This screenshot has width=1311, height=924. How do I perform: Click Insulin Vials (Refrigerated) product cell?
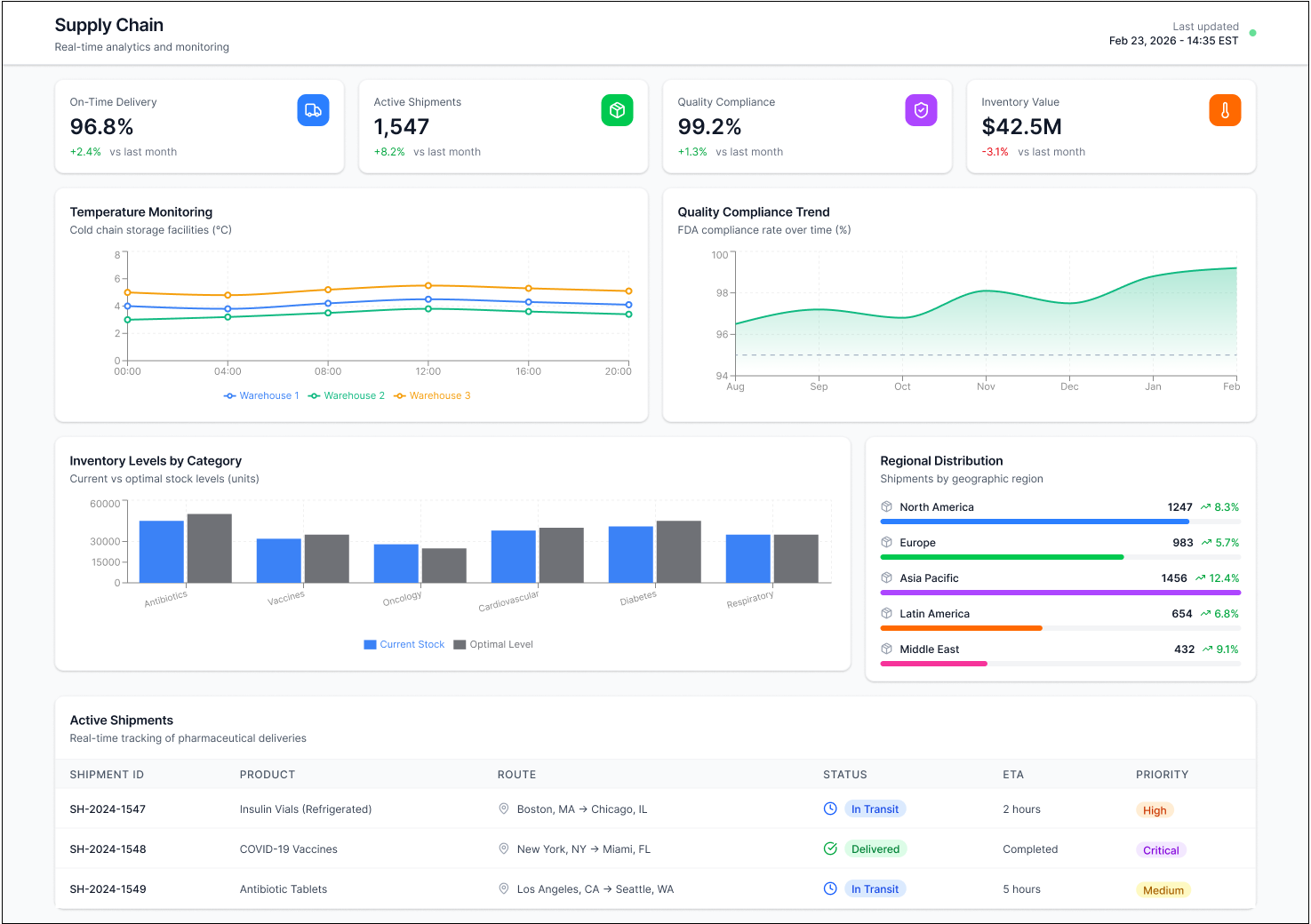click(x=306, y=808)
